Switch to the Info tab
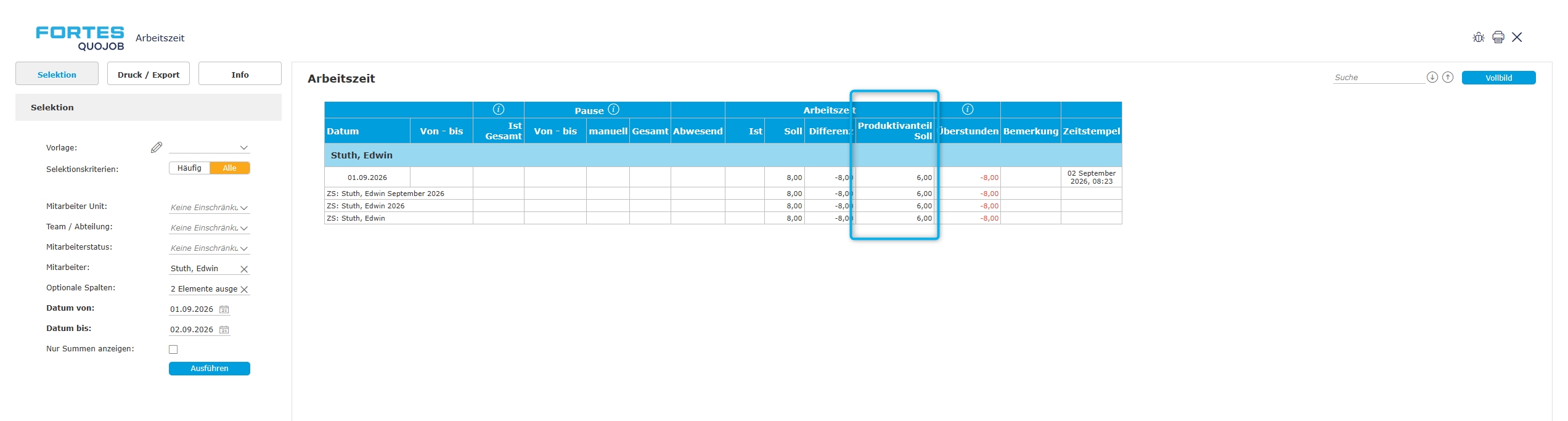 pyautogui.click(x=240, y=74)
